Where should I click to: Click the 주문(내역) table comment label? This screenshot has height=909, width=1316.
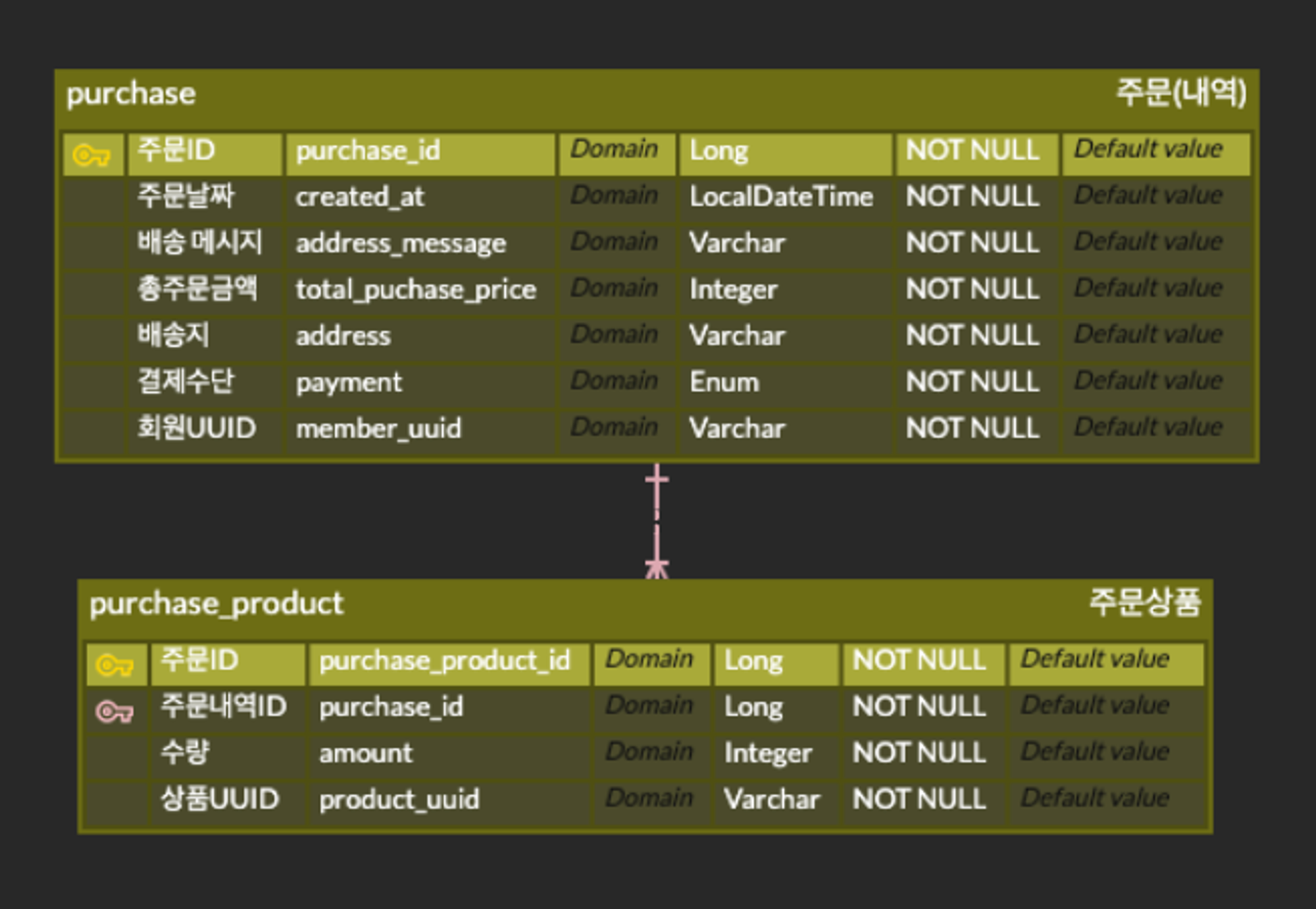1180,93
